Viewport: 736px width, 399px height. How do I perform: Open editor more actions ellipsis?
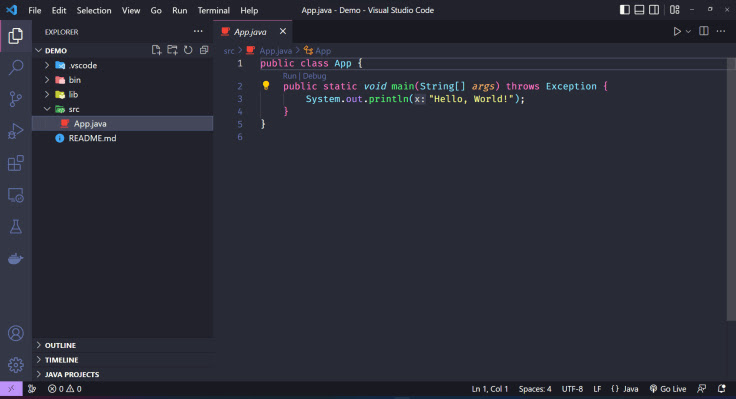coord(721,31)
